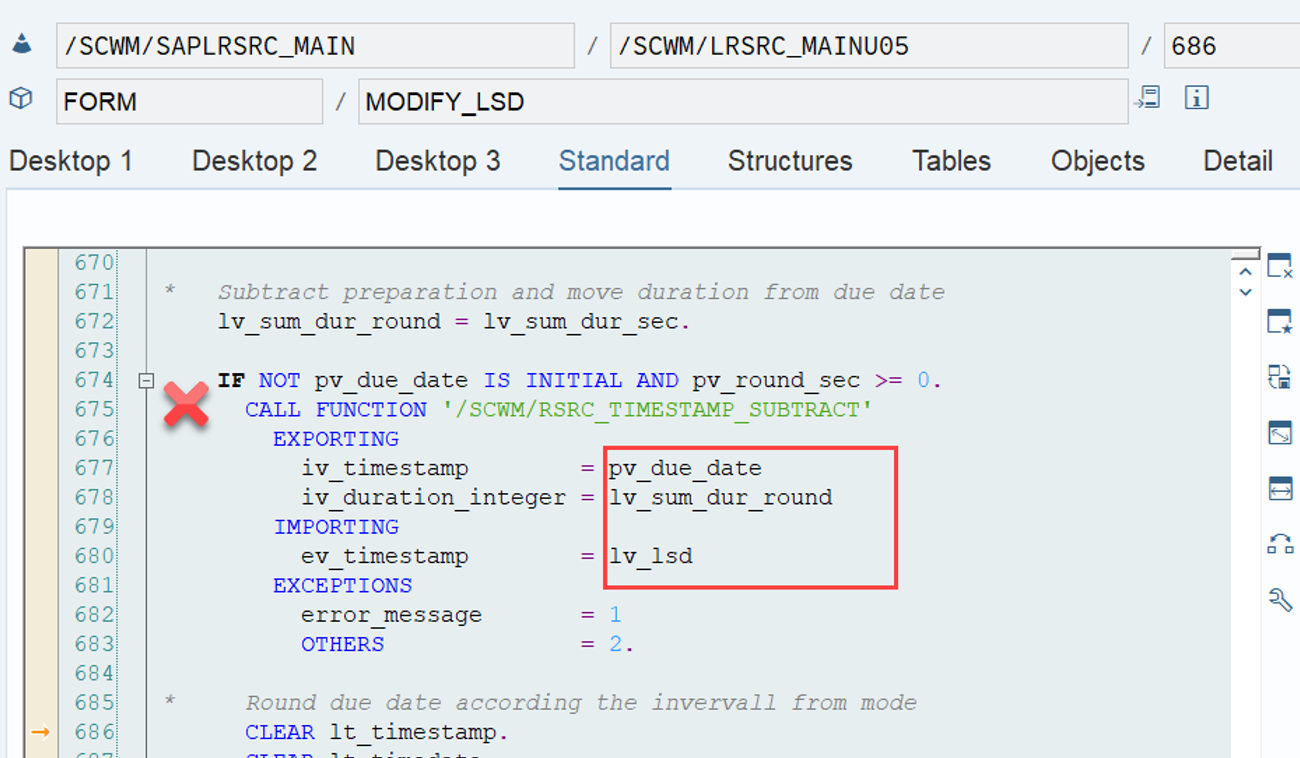Click the FORM event type field
The width and height of the screenshot is (1300, 758).
coord(189,102)
